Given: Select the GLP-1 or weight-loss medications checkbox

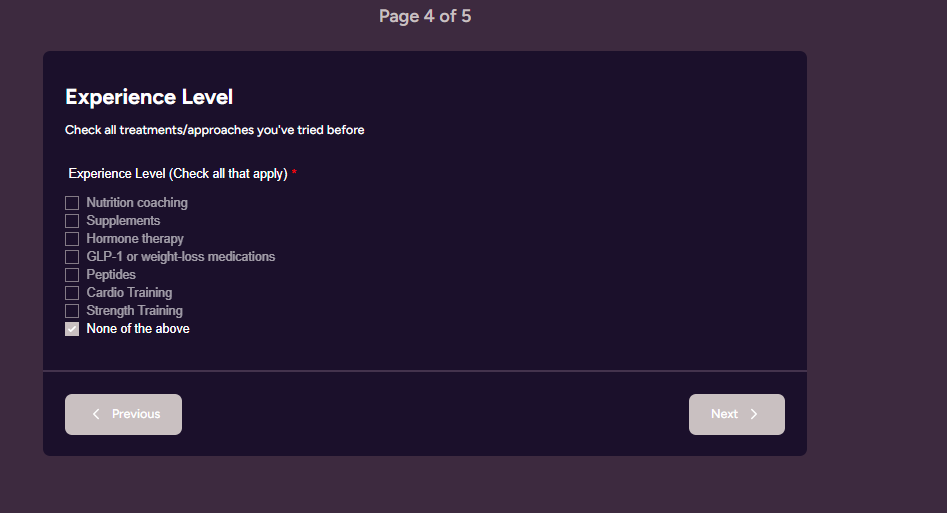Looking at the screenshot, I should click(72, 257).
